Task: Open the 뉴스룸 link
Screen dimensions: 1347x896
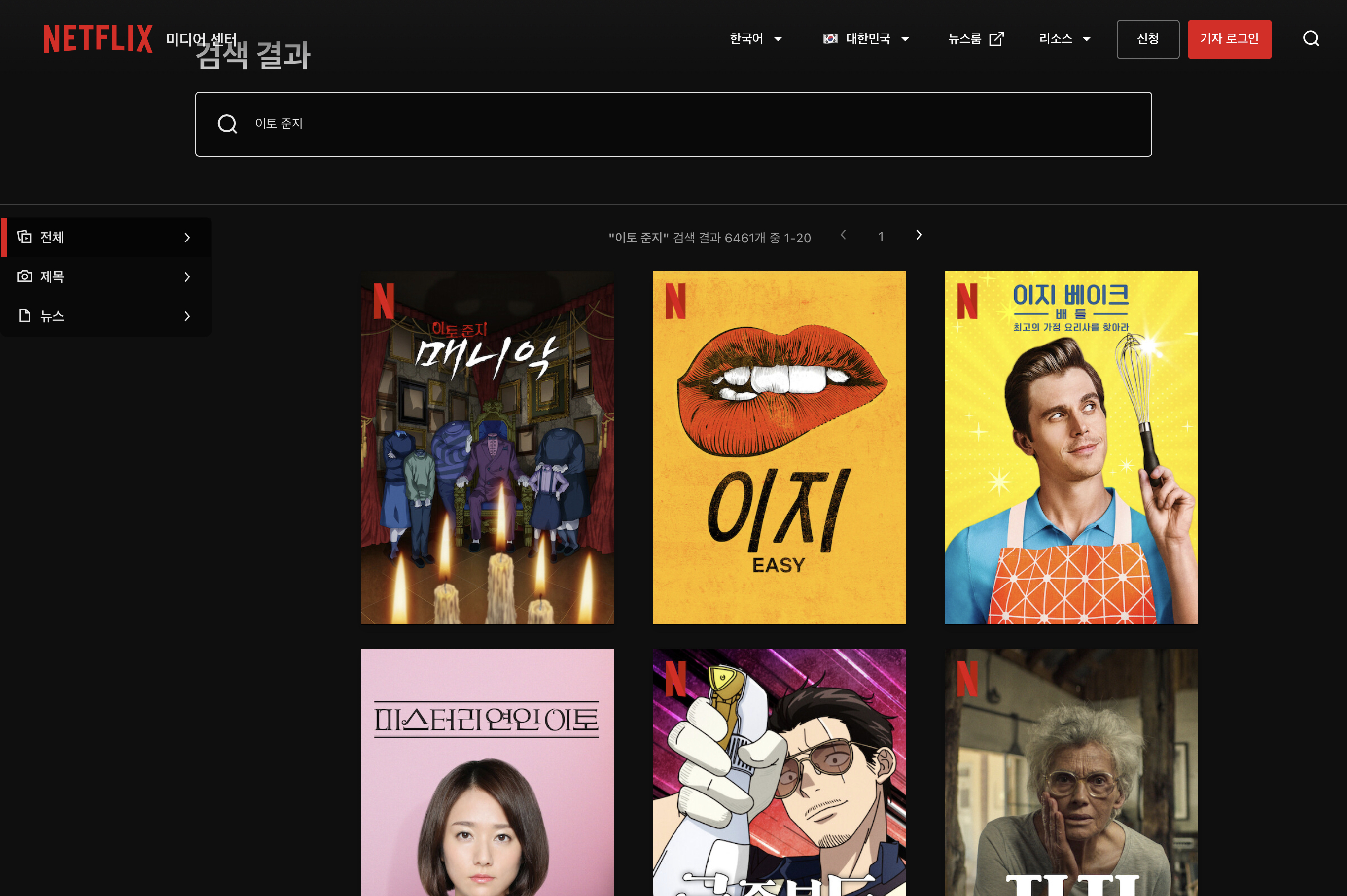Action: click(x=976, y=39)
